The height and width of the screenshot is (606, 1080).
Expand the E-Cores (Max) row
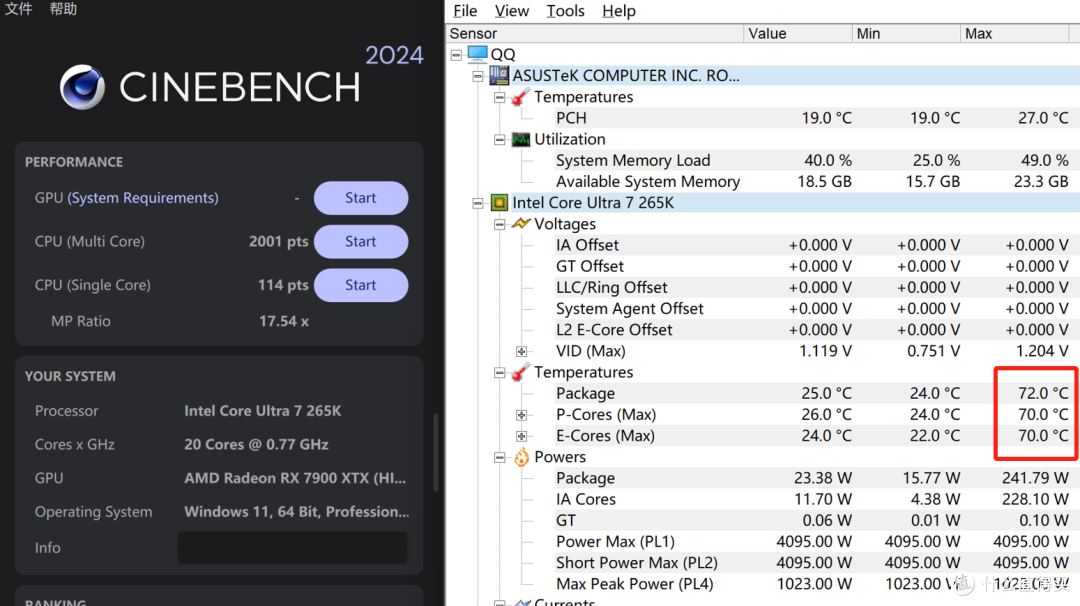pyautogui.click(x=521, y=436)
